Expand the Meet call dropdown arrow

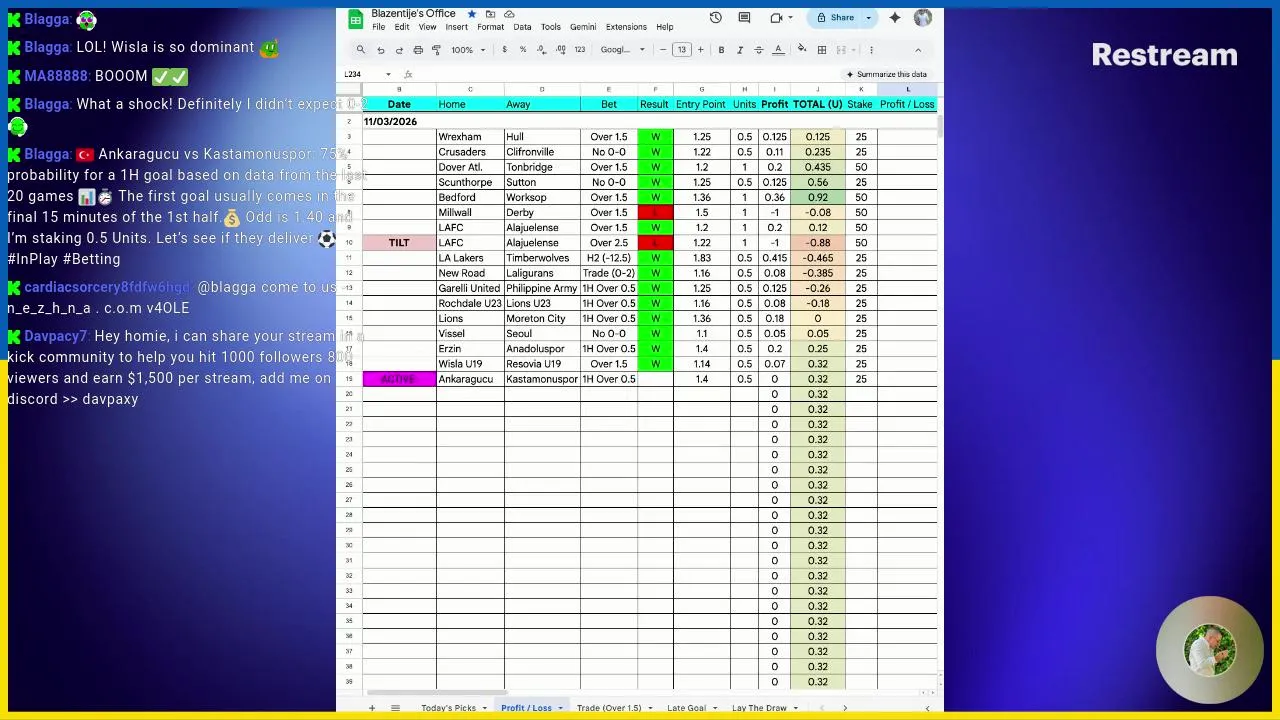(791, 17)
